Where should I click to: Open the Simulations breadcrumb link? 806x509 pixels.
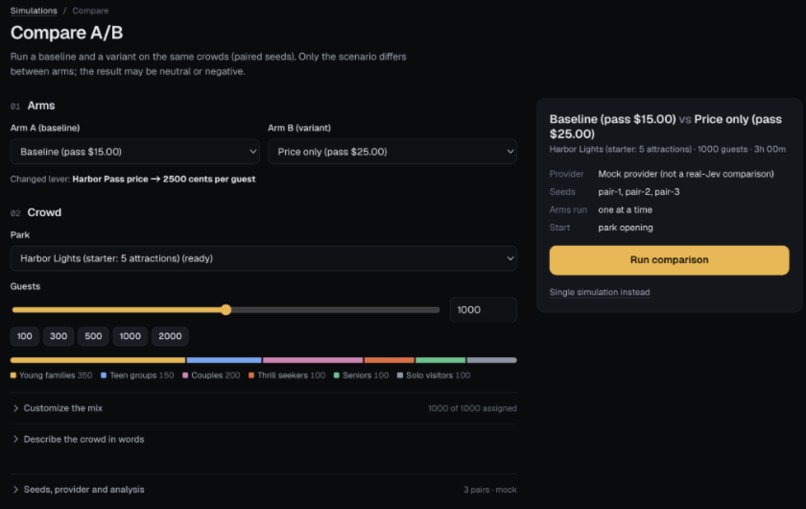point(33,11)
